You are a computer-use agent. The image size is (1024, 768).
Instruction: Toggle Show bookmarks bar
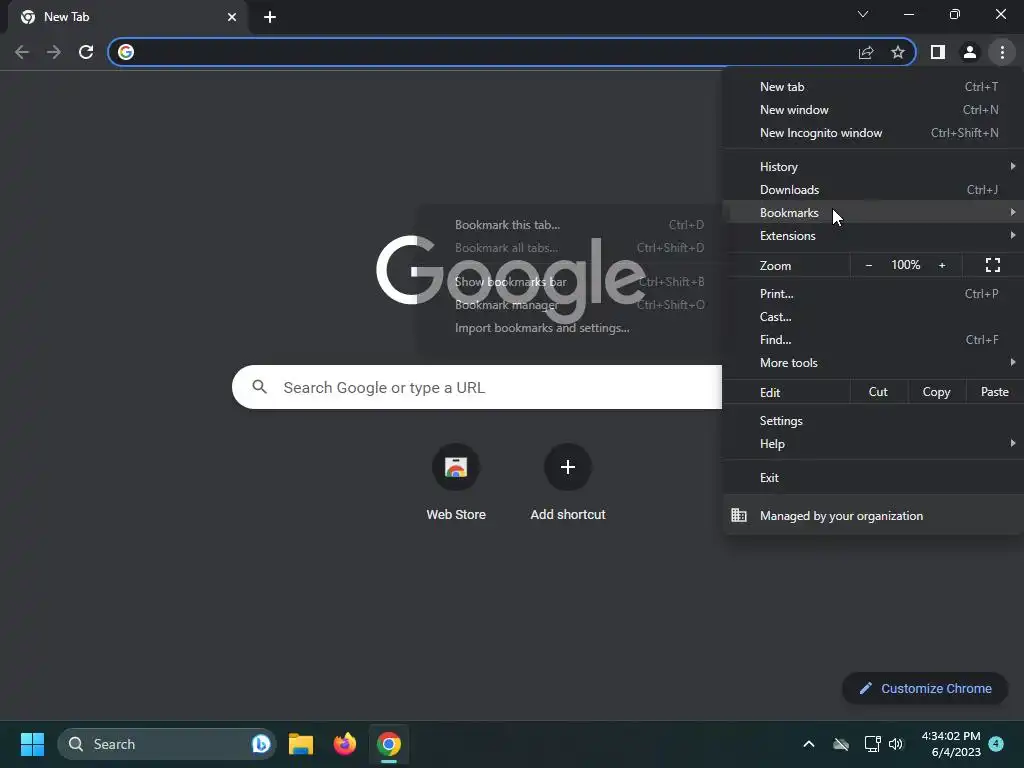tap(569, 281)
